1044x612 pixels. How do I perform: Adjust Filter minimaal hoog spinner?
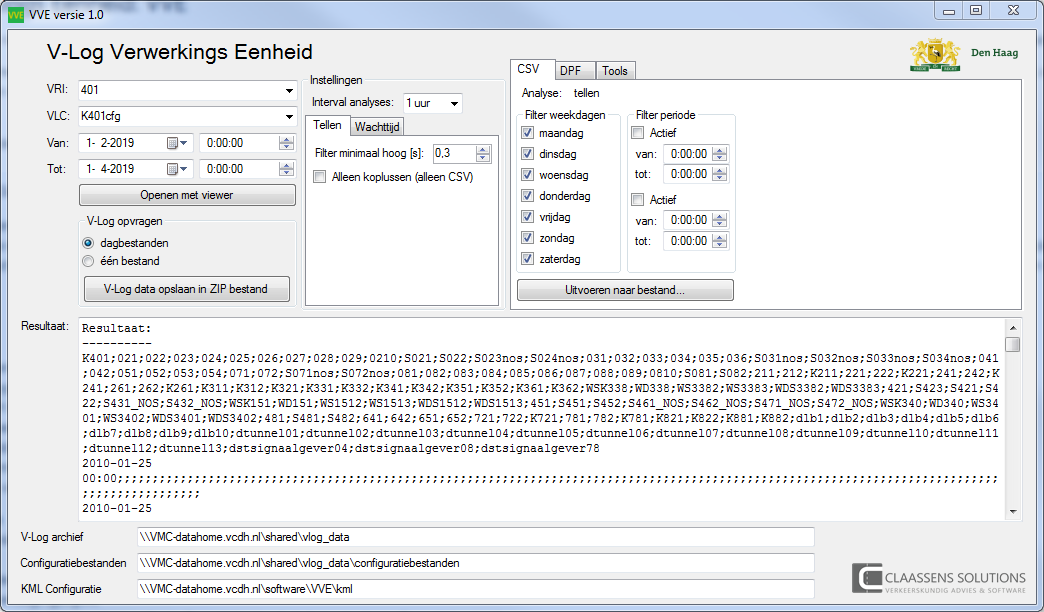[483, 154]
